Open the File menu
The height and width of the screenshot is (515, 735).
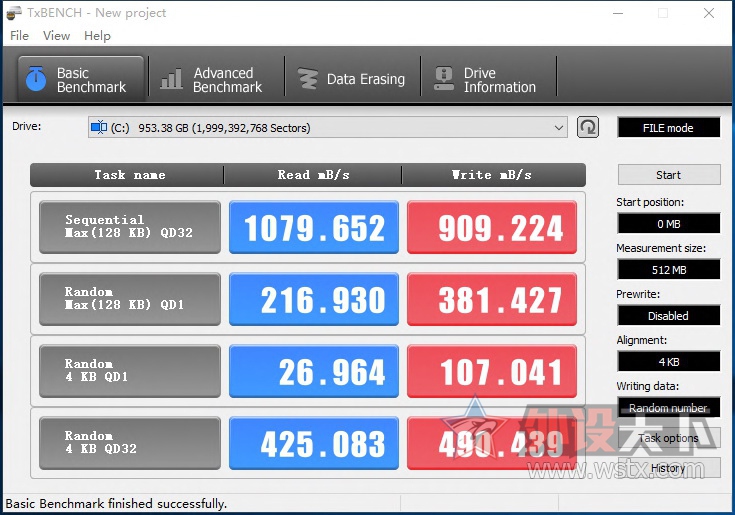[19, 36]
